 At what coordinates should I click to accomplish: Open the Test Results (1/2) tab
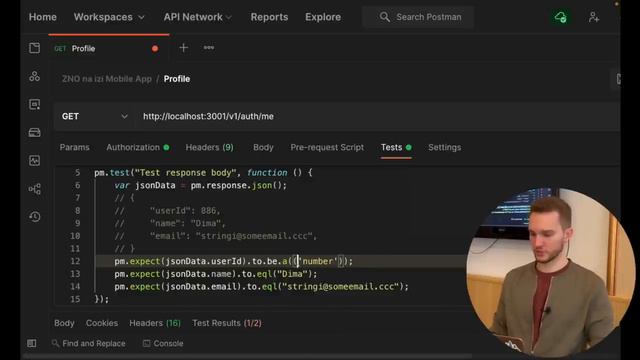click(x=227, y=323)
